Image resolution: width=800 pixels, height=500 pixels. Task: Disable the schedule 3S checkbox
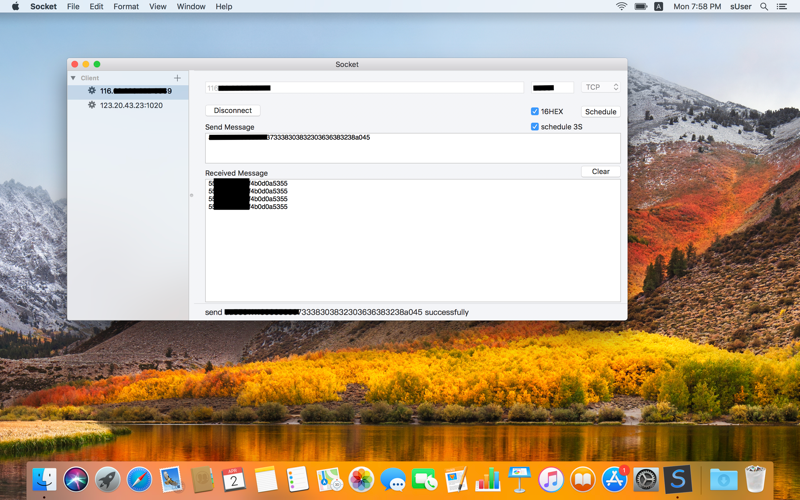pyautogui.click(x=535, y=127)
